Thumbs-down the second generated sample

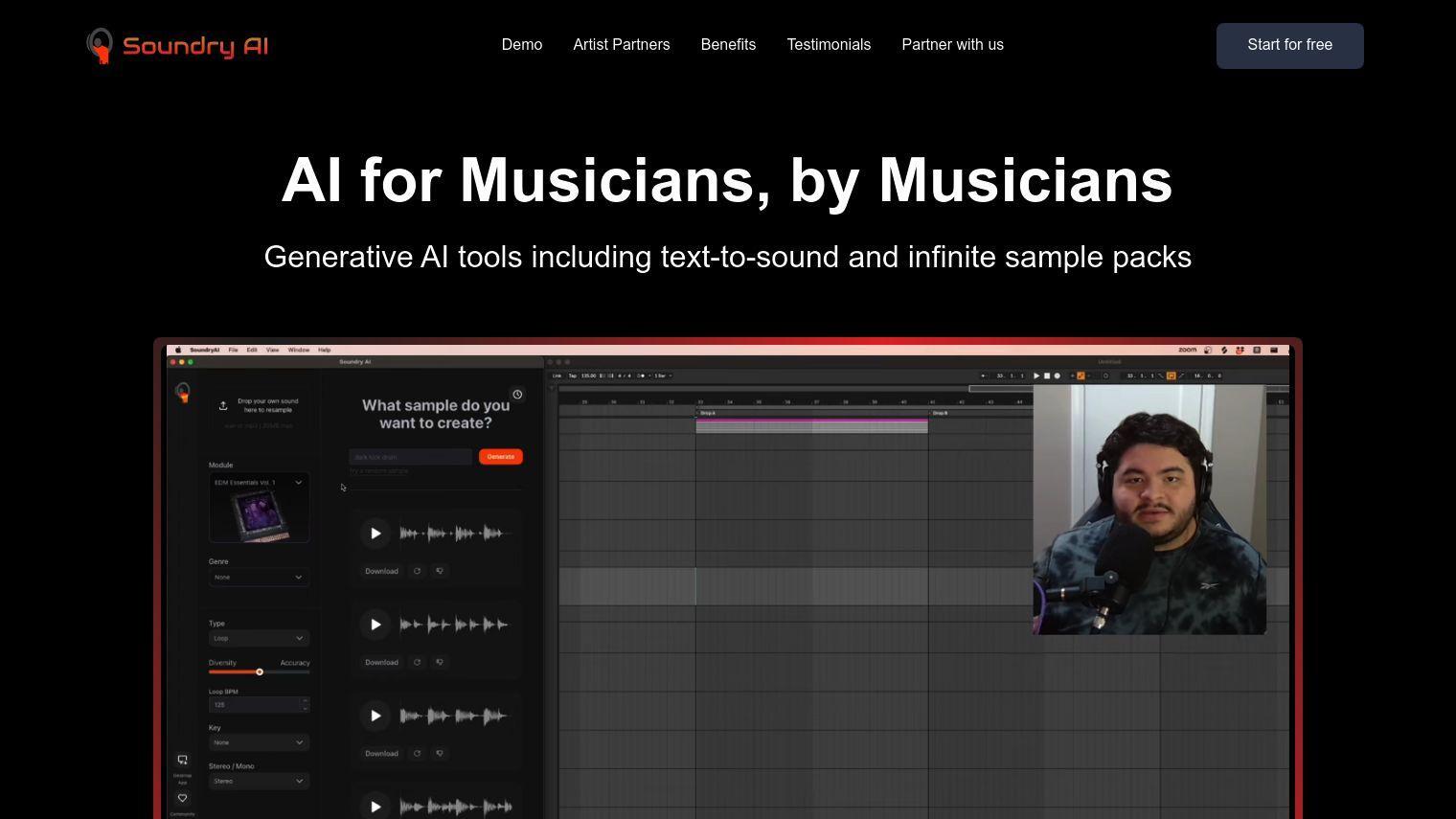click(440, 662)
